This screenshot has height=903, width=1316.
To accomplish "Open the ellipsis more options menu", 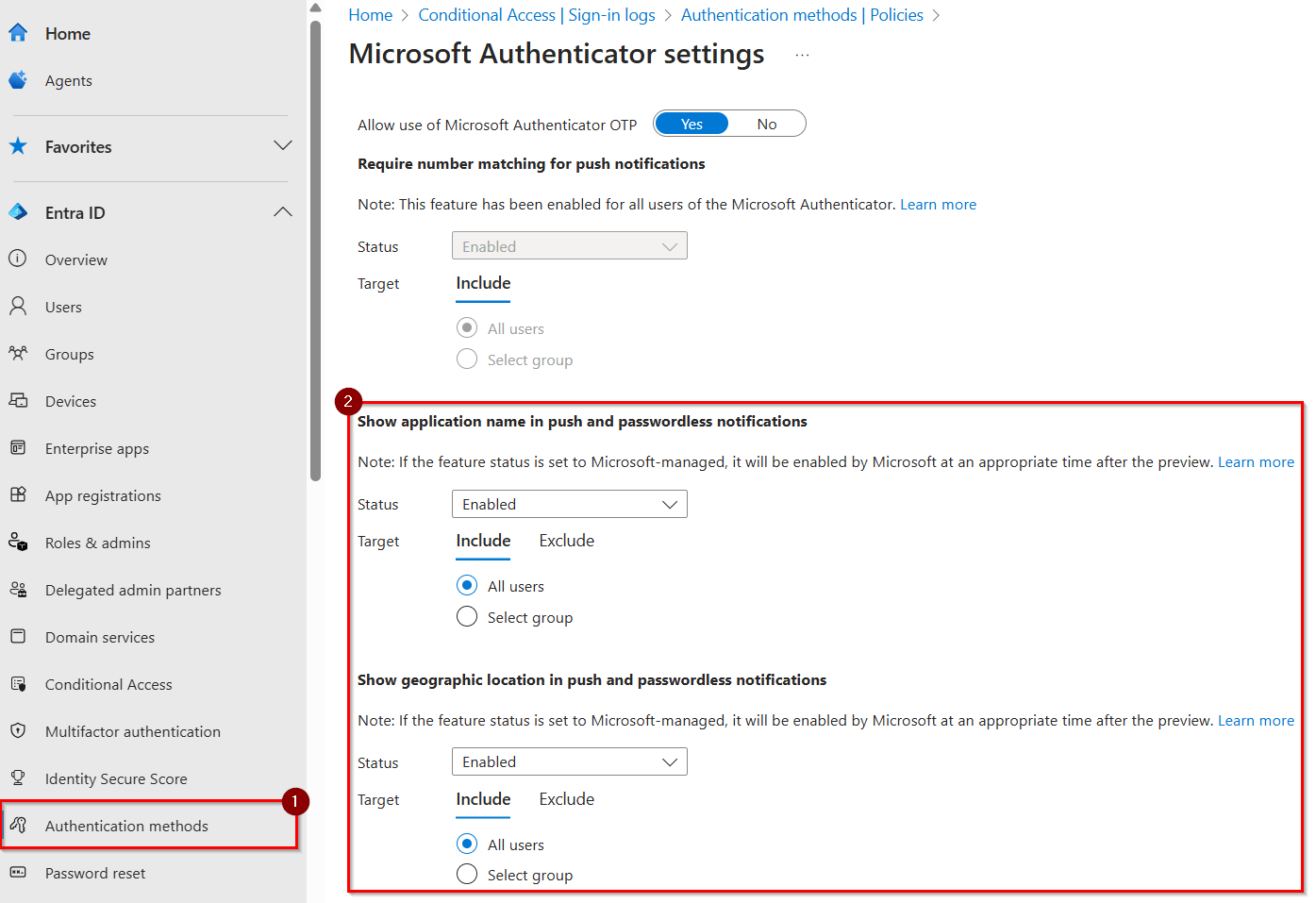I will point(802,56).
